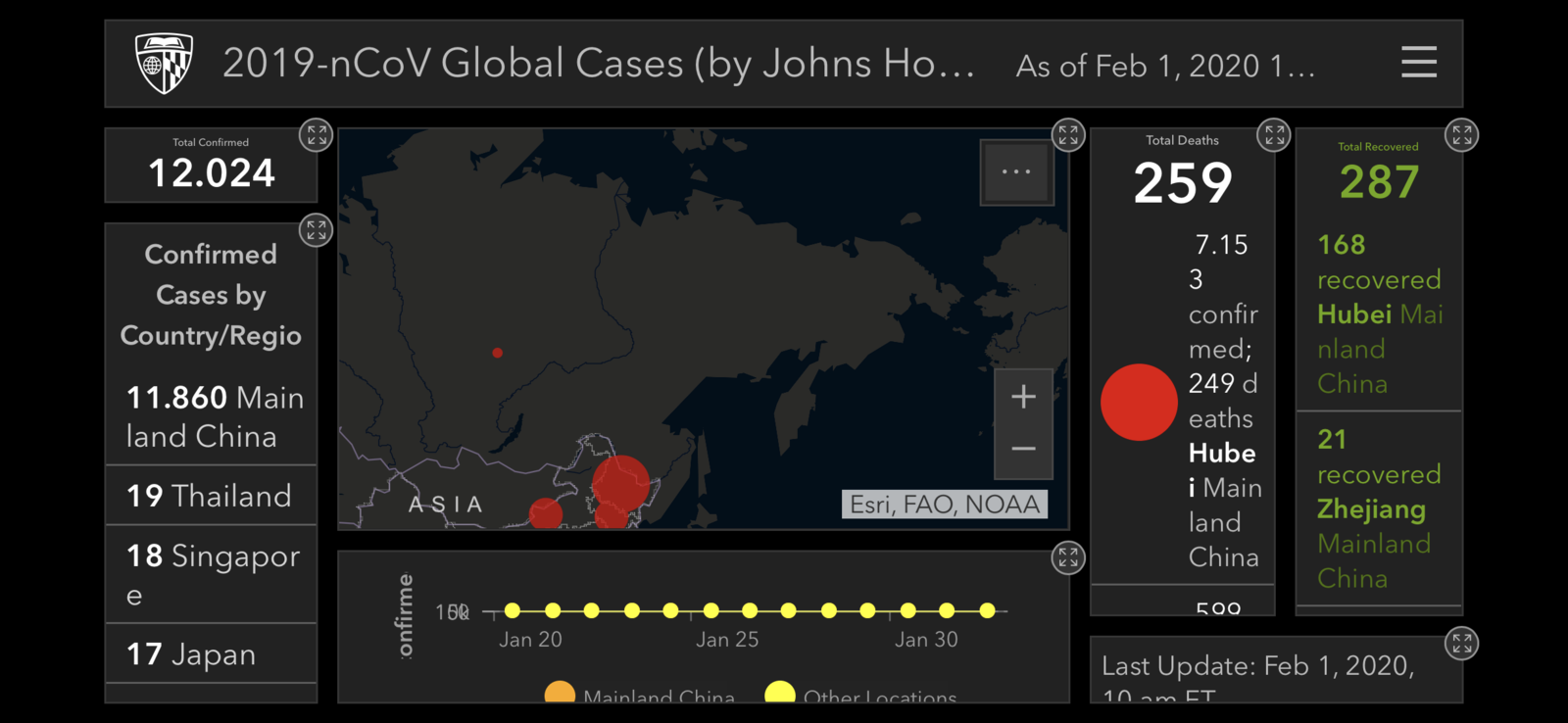Viewport: 1568px width, 723px height.
Task: Select Thailand in country list
Action: pos(212,496)
